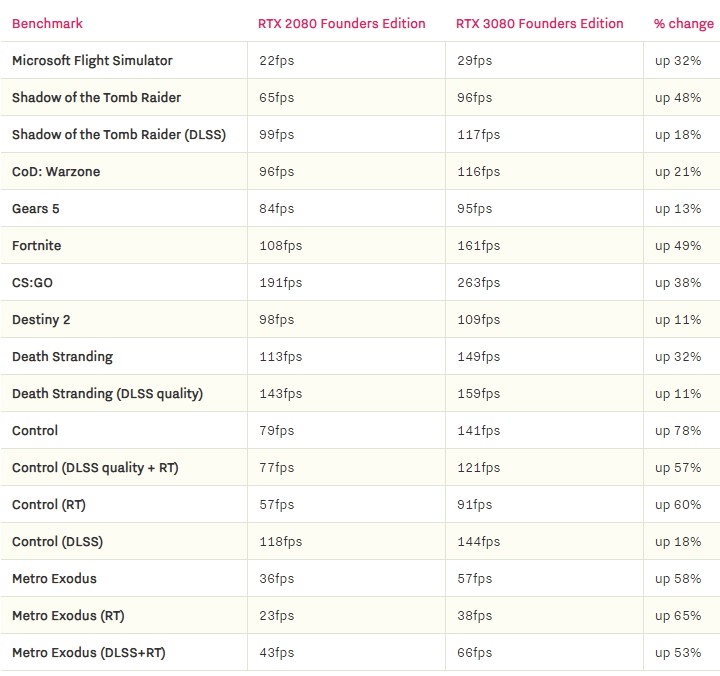The width and height of the screenshot is (720, 676).
Task: Select the 36fps value for Metro Exodus
Action: [x=276, y=579]
